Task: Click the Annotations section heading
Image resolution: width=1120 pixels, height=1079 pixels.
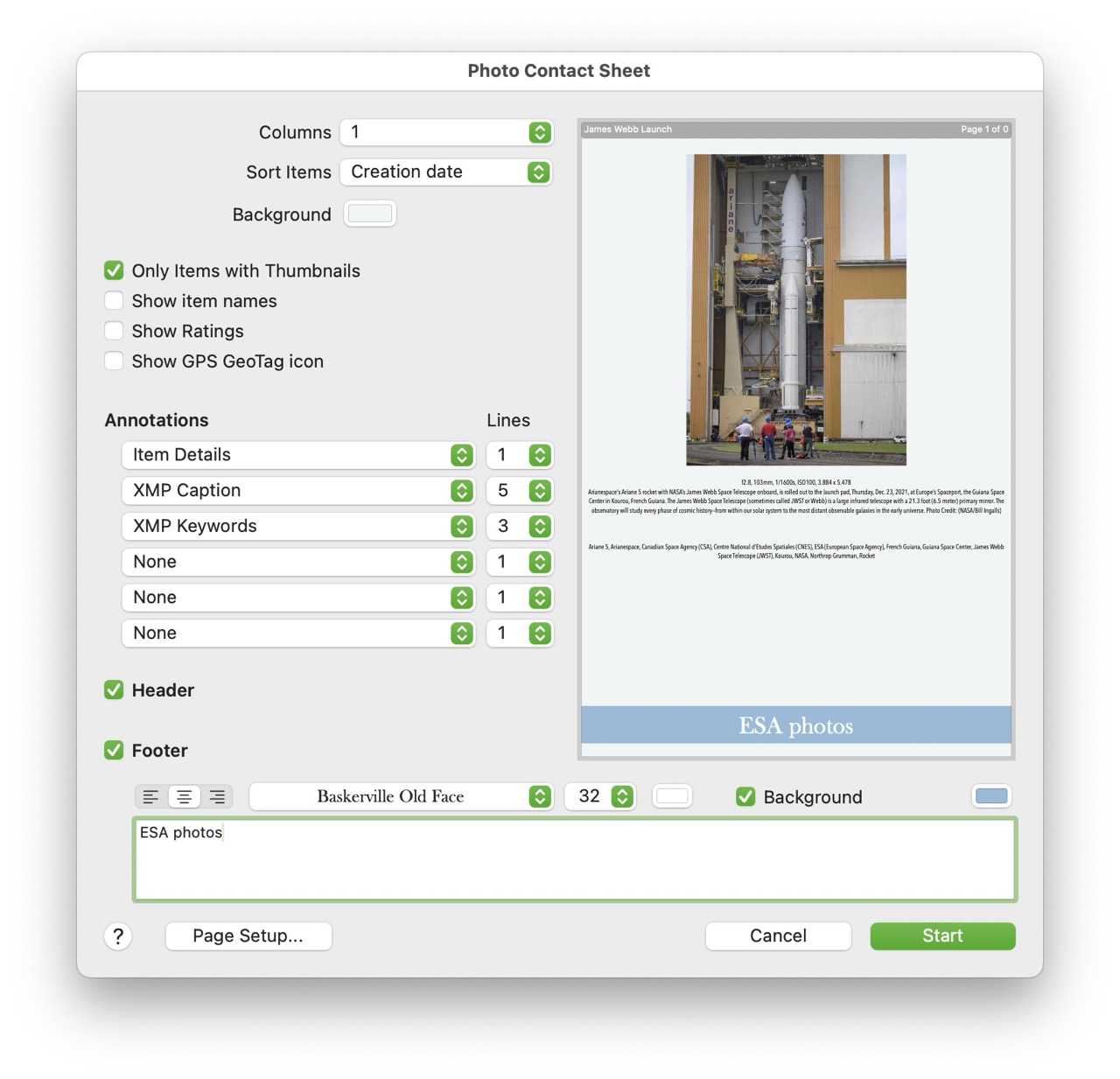Action: pyautogui.click(x=157, y=420)
